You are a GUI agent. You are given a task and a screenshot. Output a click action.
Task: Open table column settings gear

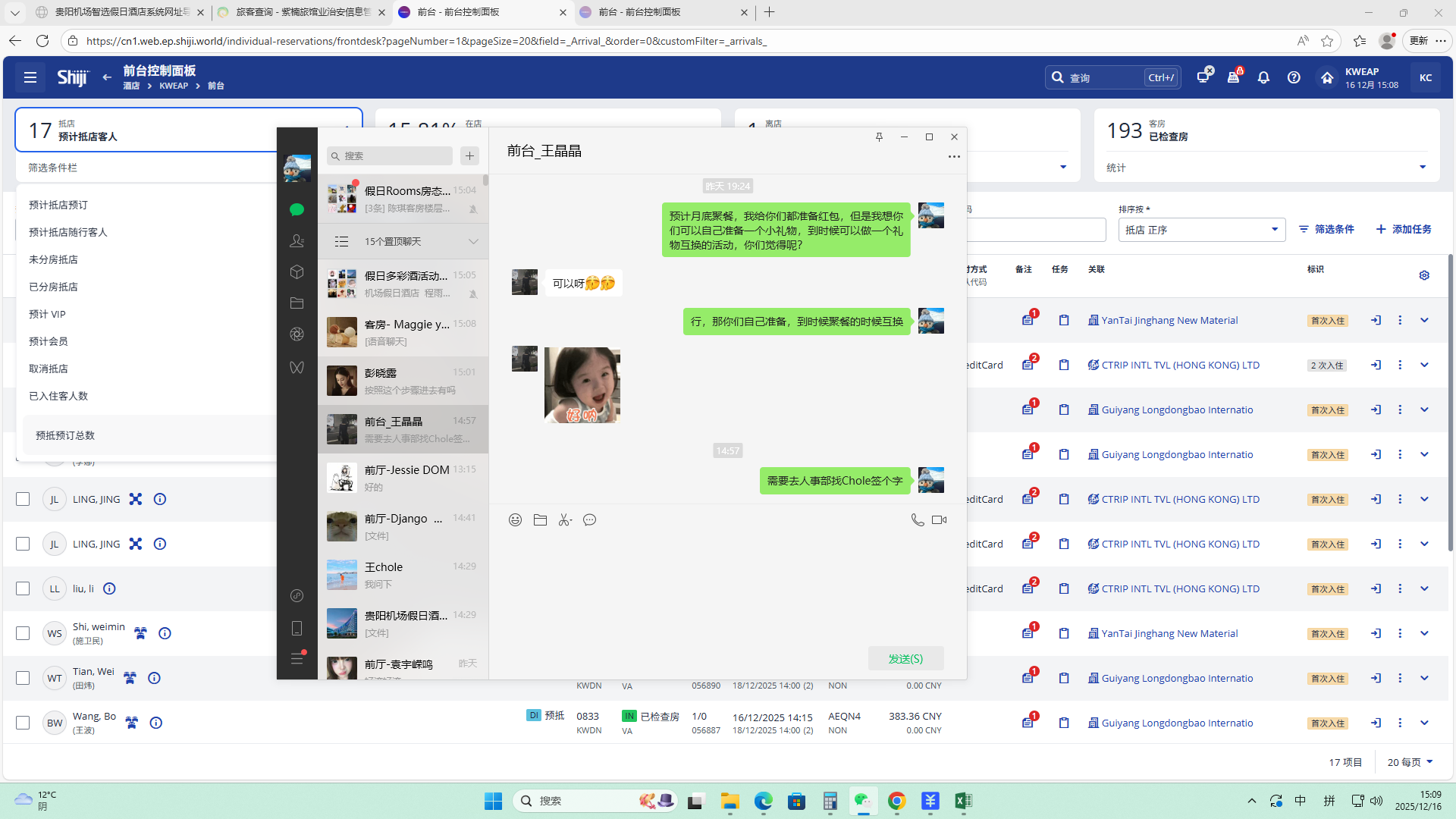[1424, 275]
